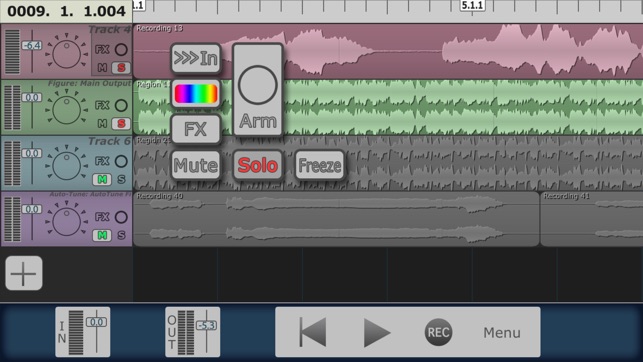Click the Mute button in popup
This screenshot has width=643, height=362.
196,165
